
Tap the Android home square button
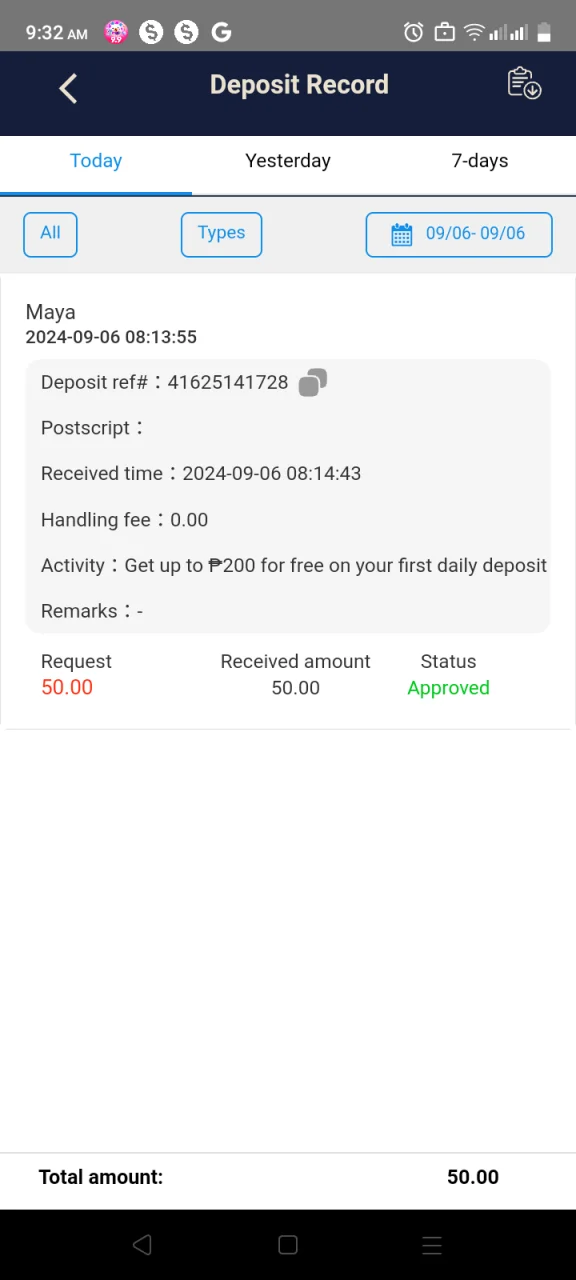288,1244
